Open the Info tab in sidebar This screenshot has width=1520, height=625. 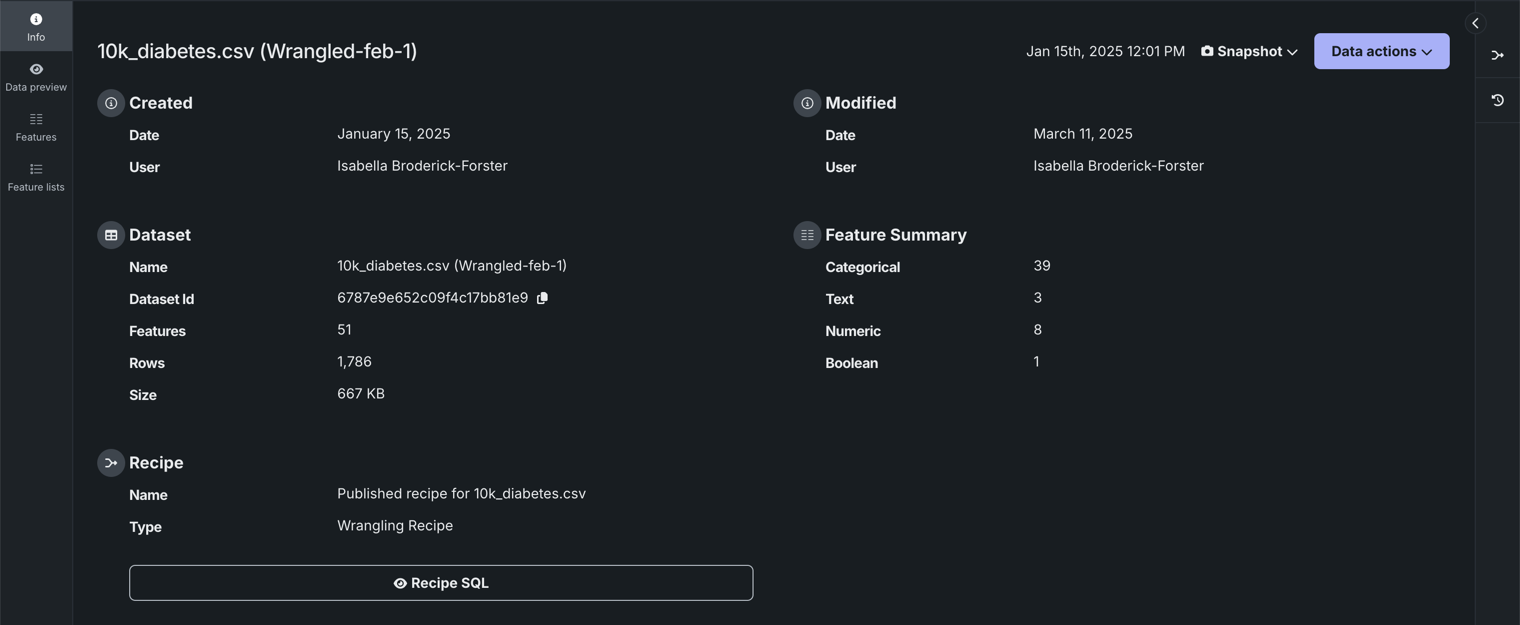36,27
